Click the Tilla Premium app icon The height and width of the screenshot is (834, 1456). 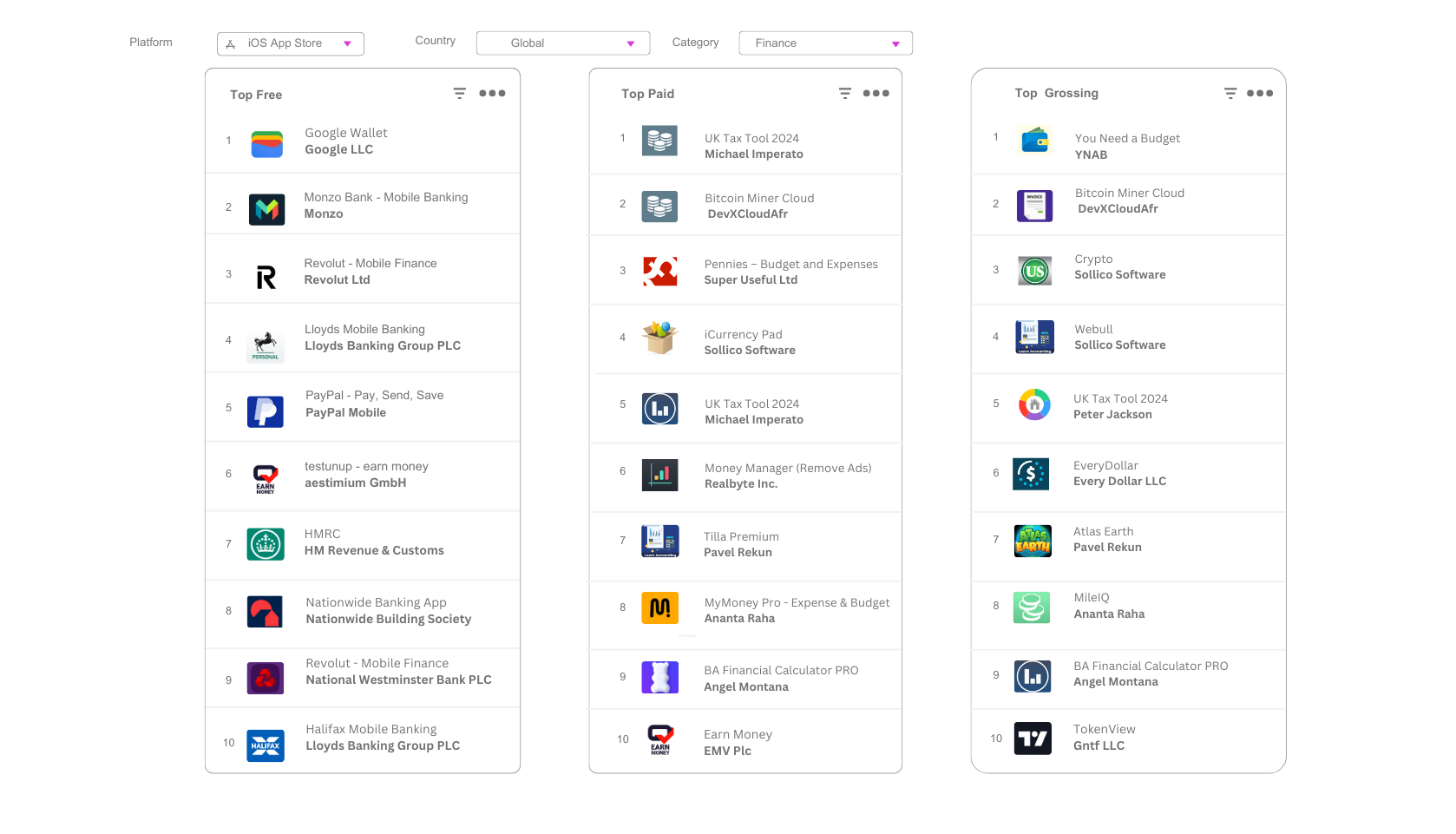coord(659,542)
